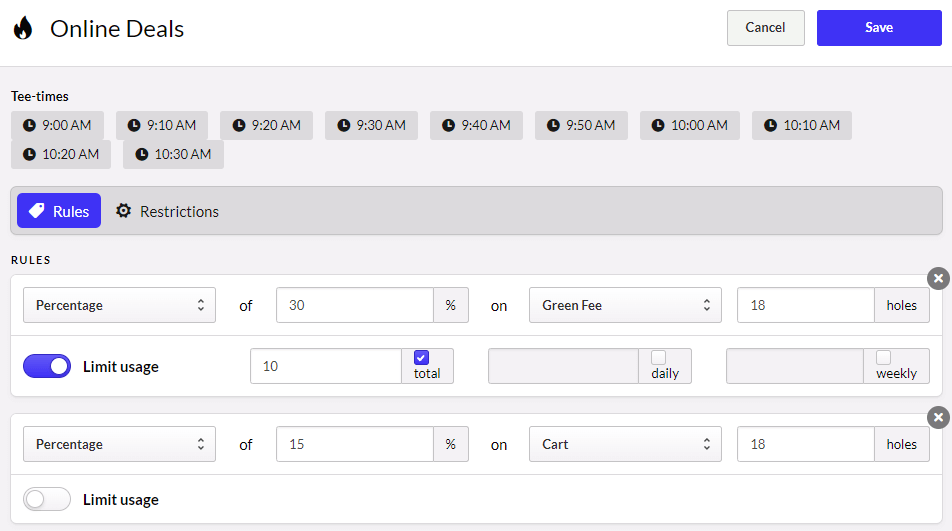Choose the 10:30 AM tee-time chip
Viewport: 952px width, 531px height.
pyautogui.click(x=173, y=154)
